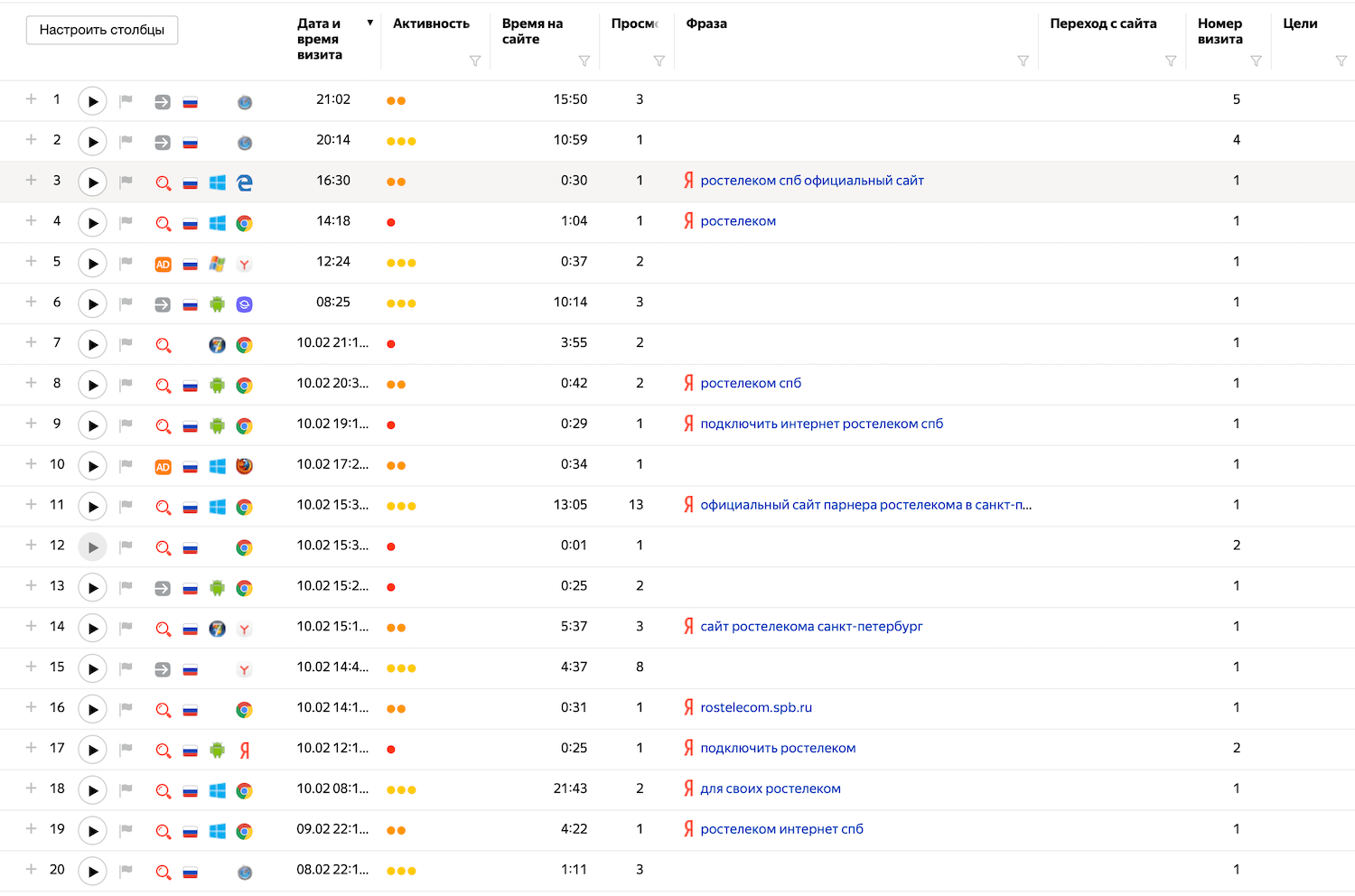Click the Windows OS icon in visit 4
The height and width of the screenshot is (896, 1355).
pyautogui.click(x=217, y=223)
